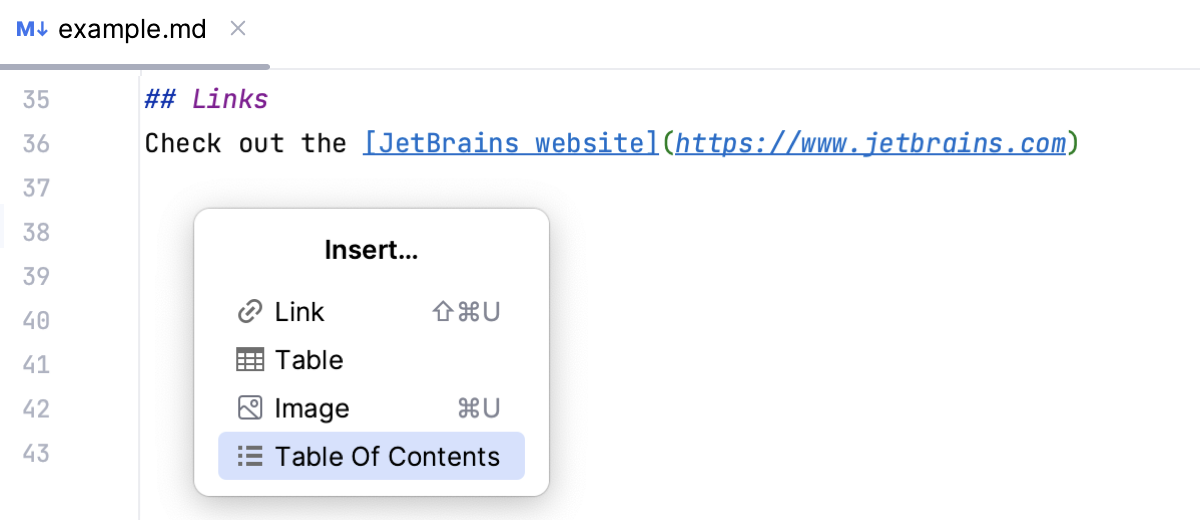Screen dimensions: 1200x520
Task: Click the chain icon beside Link
Action: (249, 312)
